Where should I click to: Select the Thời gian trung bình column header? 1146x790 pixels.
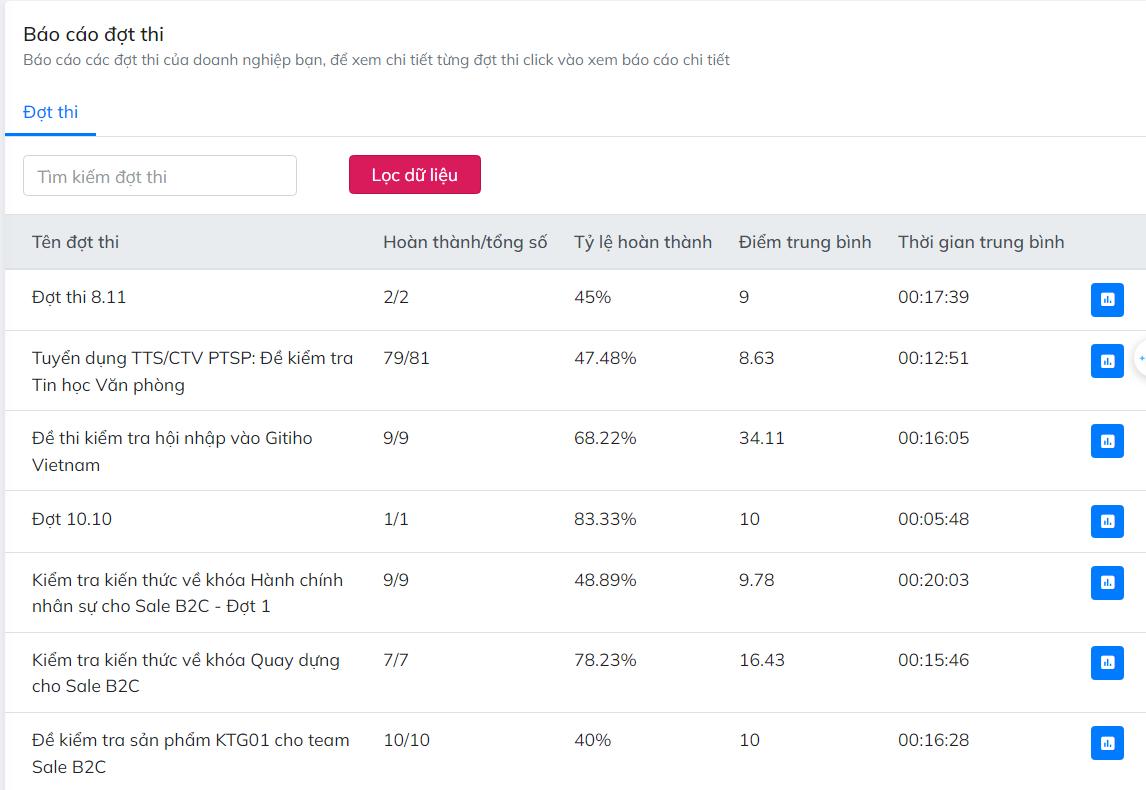(x=981, y=242)
